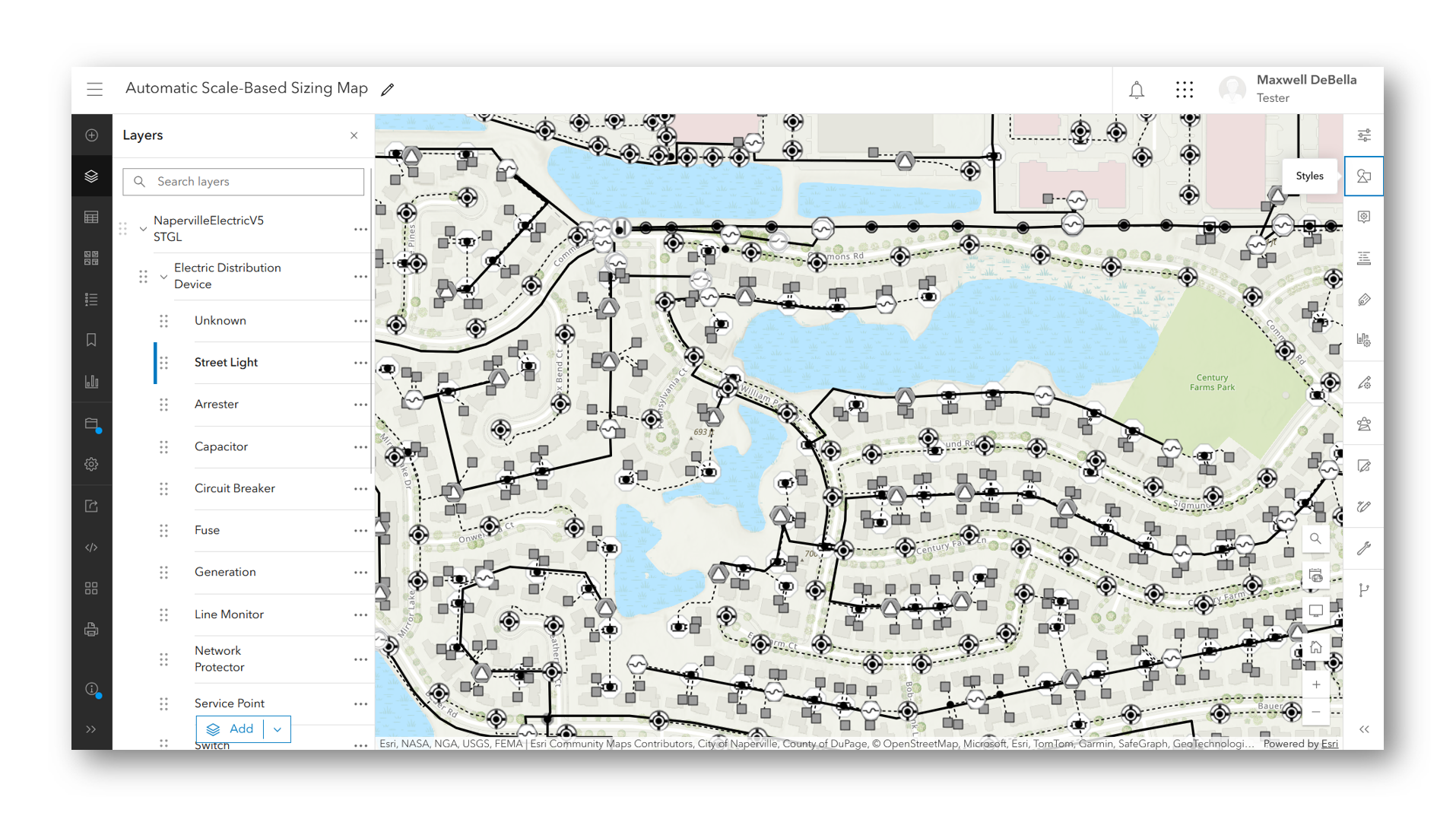Open the Add button dropdown arrow

point(278,729)
